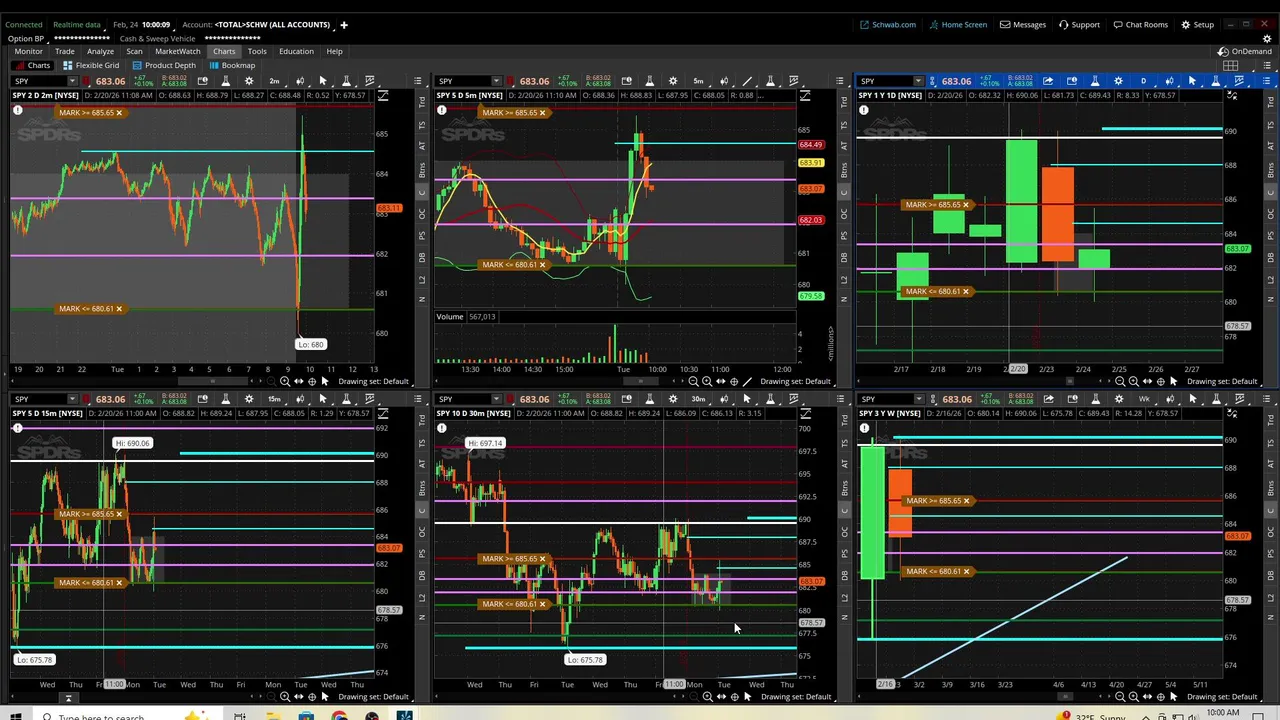Open chart settings gear on the weekly chart
The height and width of the screenshot is (720, 1280).
(1119, 399)
